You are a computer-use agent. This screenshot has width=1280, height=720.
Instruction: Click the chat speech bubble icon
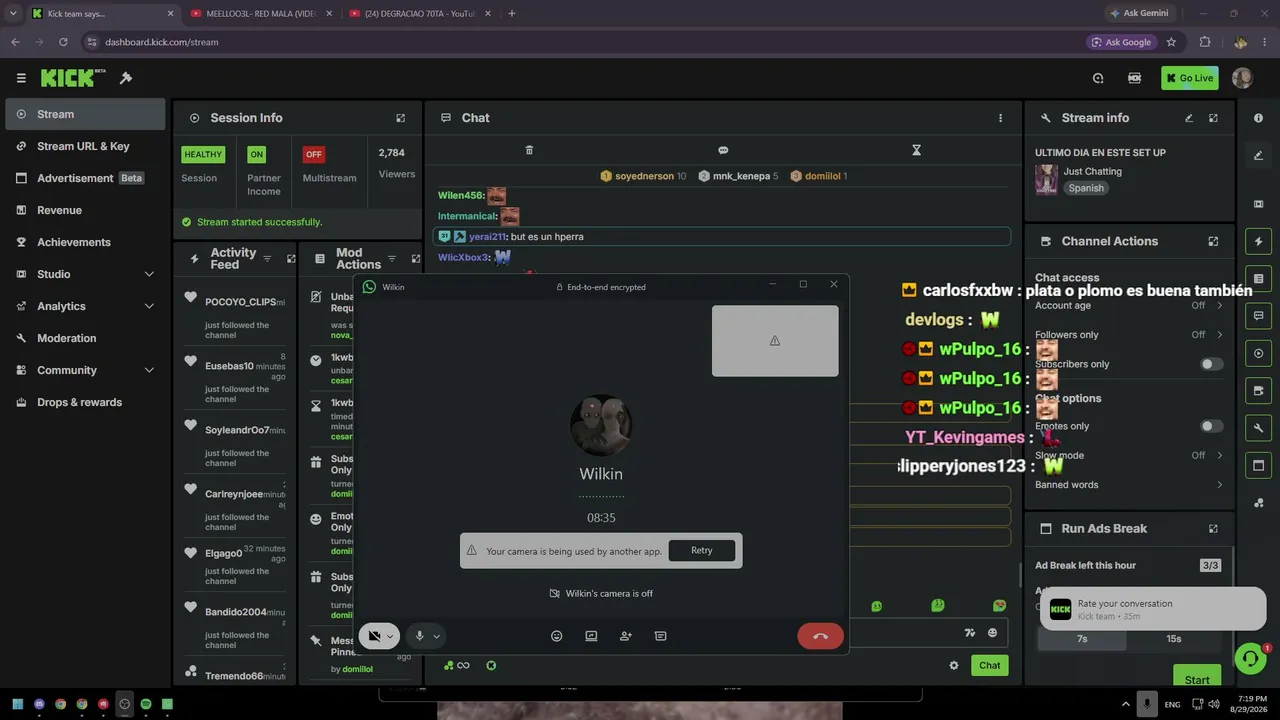coord(723,150)
